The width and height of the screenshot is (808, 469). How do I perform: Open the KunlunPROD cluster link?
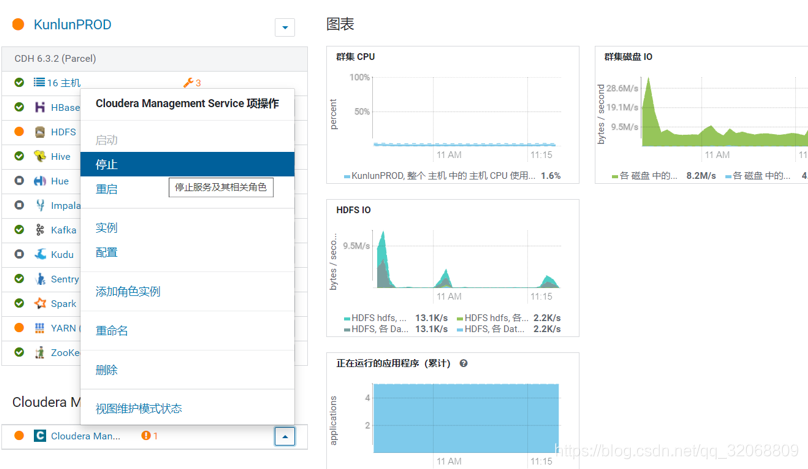72,25
